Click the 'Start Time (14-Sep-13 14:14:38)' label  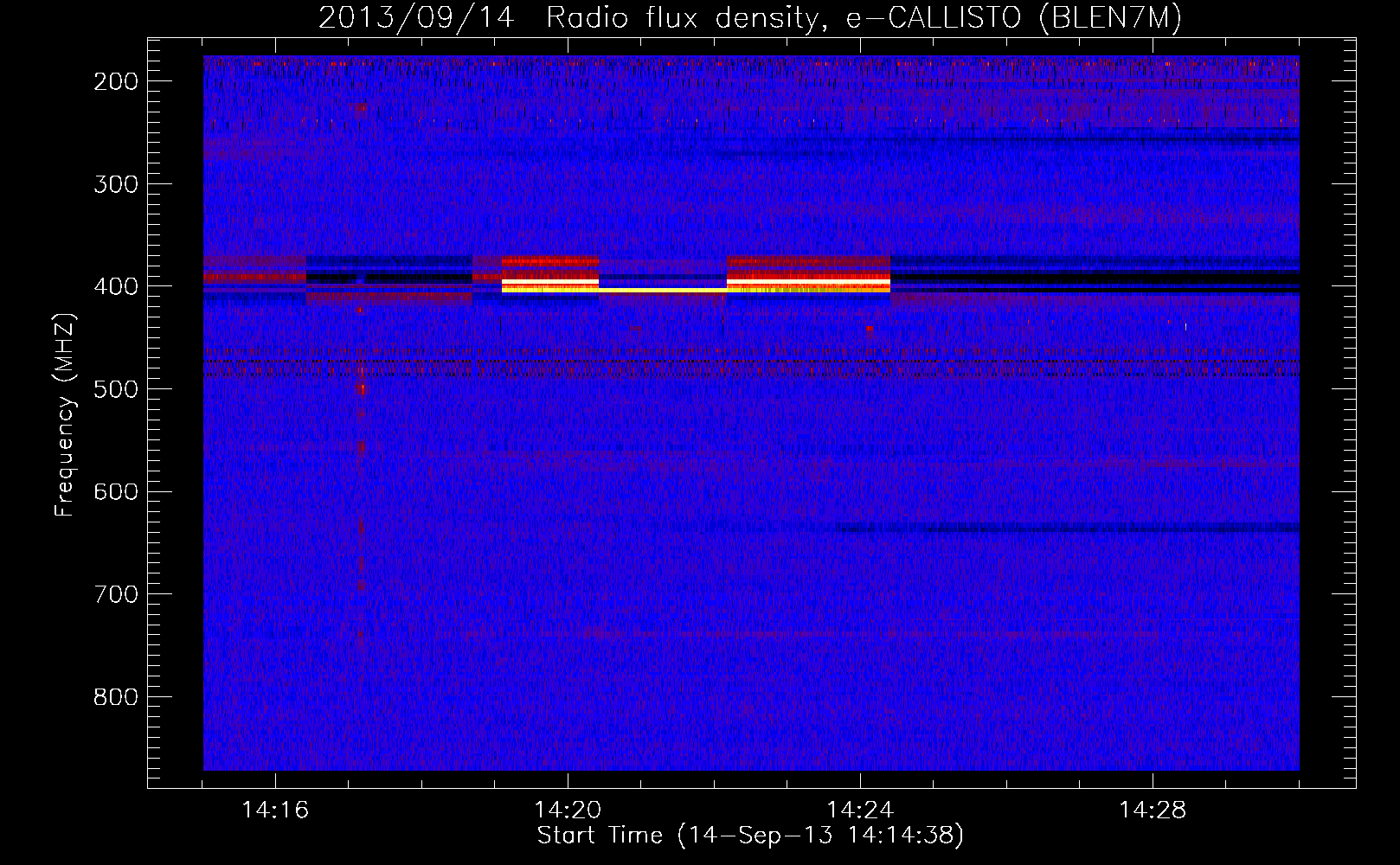(x=750, y=836)
